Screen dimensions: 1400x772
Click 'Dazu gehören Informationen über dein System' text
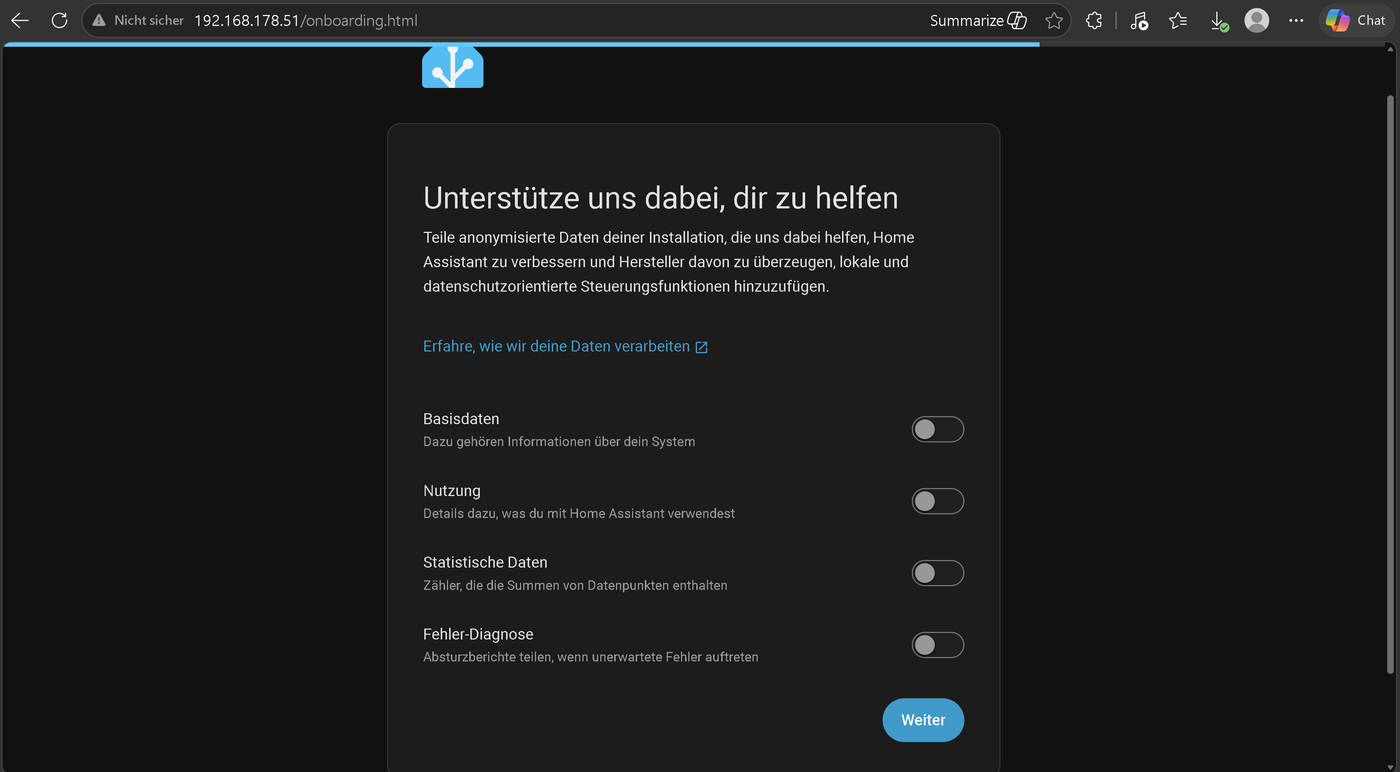click(x=559, y=442)
